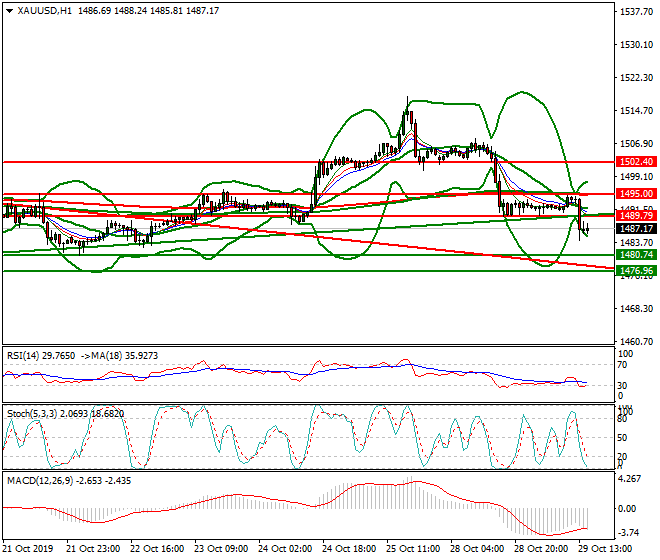Viewport: 660px width, 560px height.
Task: Select the MACD scale value -3.74
Action: click(628, 533)
